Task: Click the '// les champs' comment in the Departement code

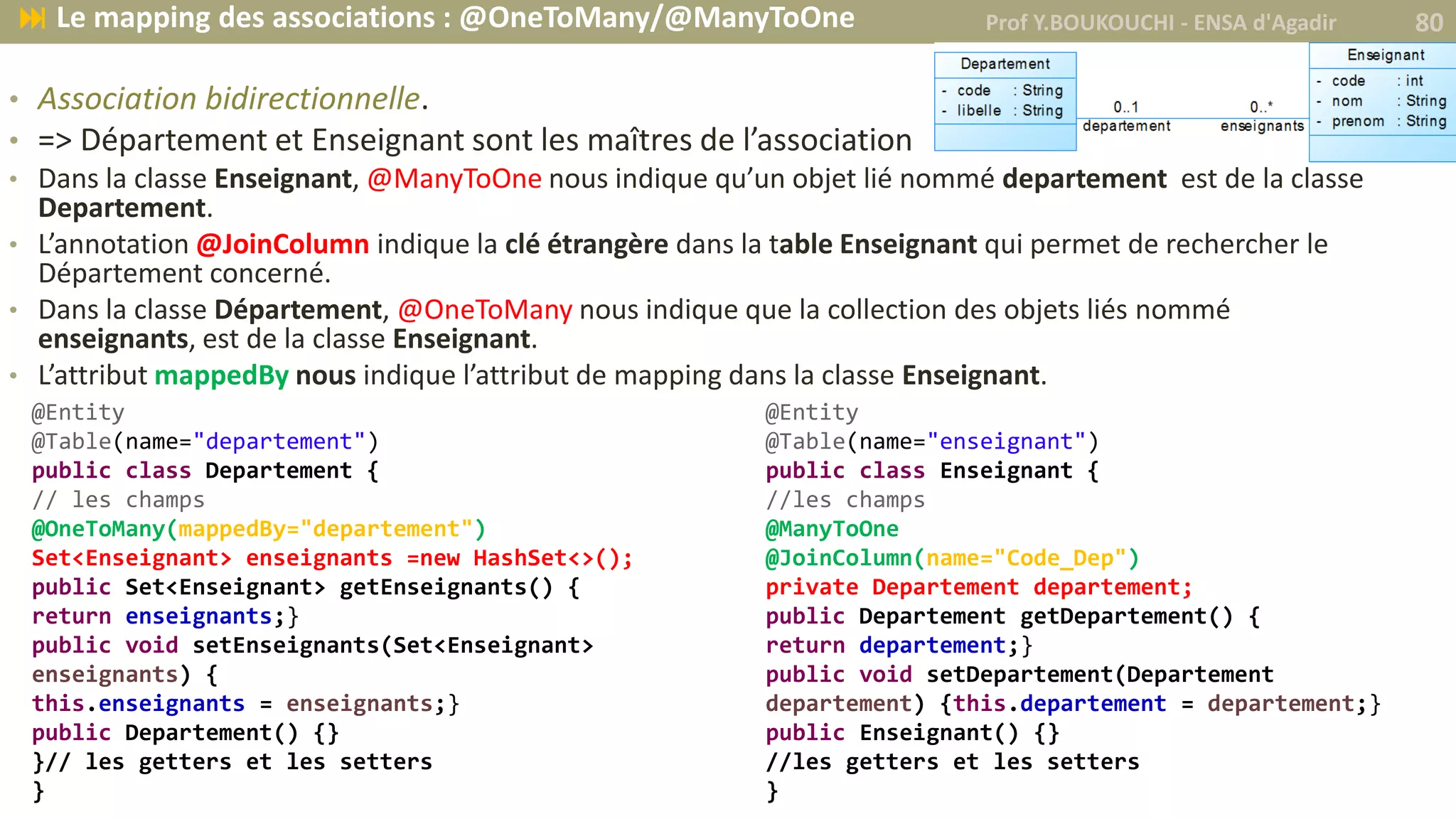Action: pos(118,500)
